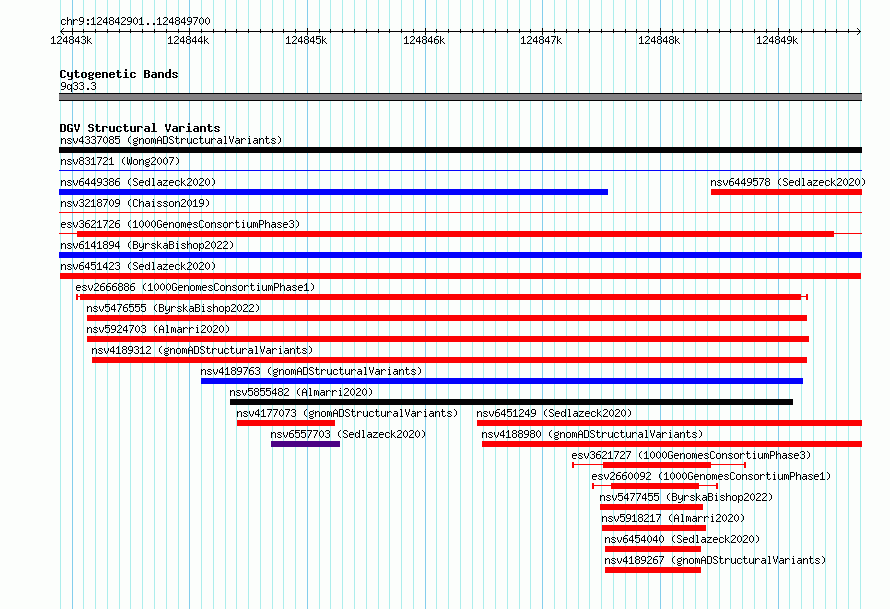Click the esv2666886 red variant bar
This screenshot has width=890, height=609.
coord(440,297)
